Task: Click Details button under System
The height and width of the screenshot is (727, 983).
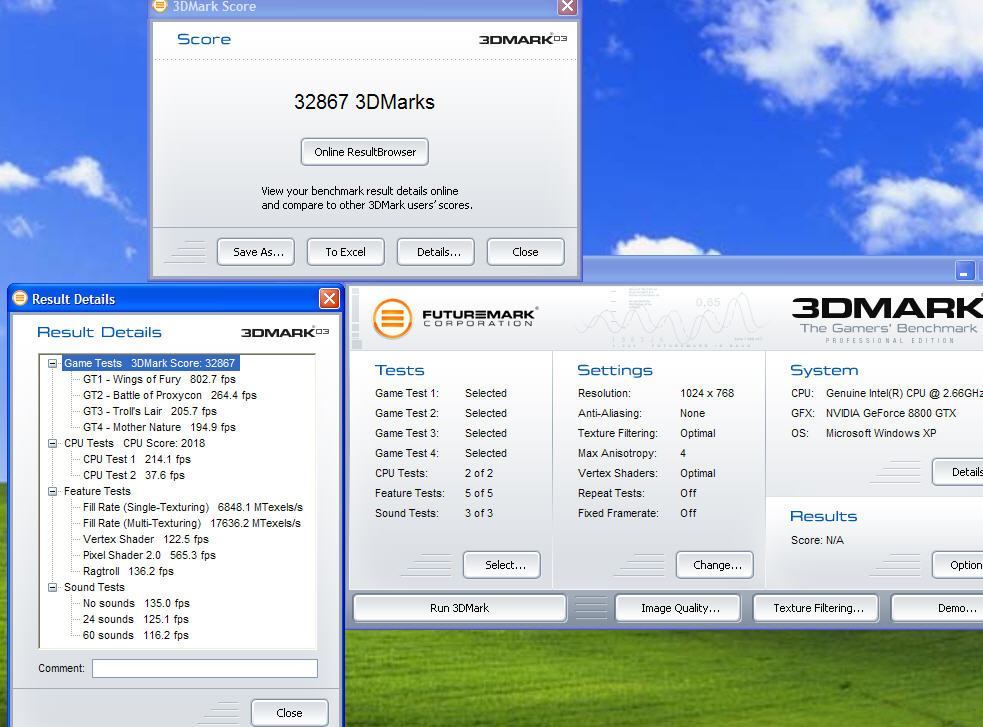Action: click(x=958, y=472)
